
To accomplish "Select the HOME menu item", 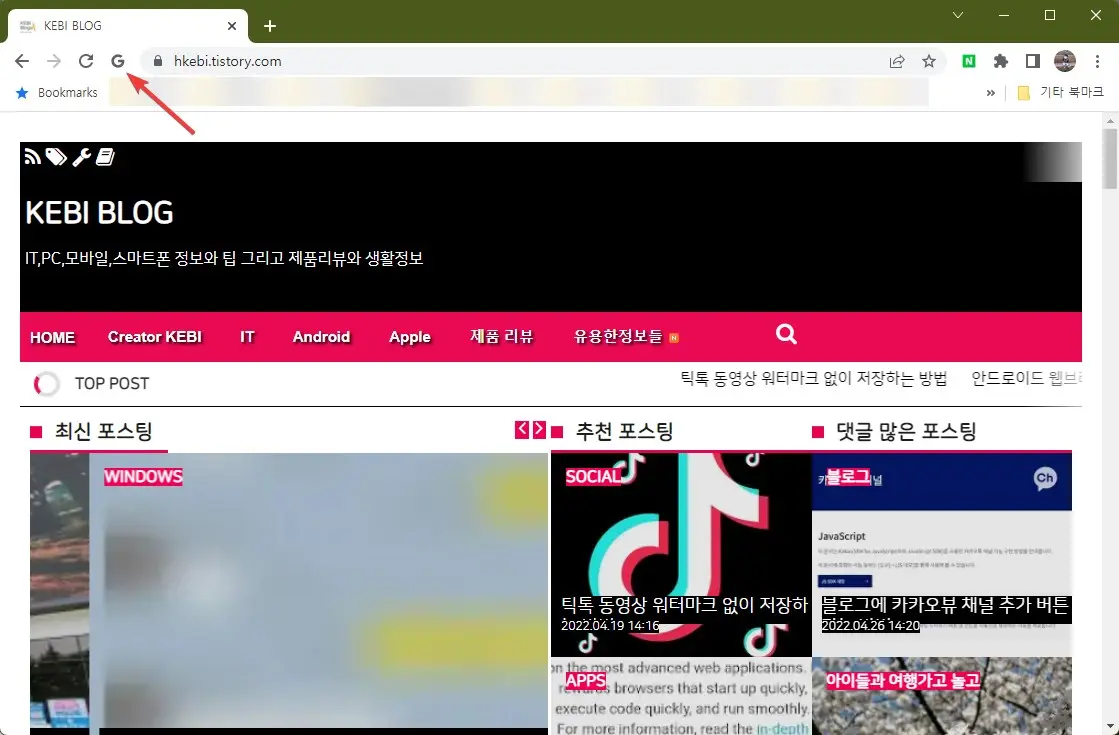I will (x=53, y=337).
